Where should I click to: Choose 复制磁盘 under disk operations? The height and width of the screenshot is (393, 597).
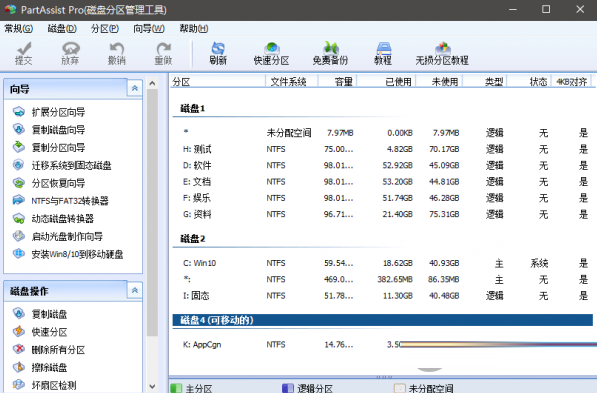[40, 314]
